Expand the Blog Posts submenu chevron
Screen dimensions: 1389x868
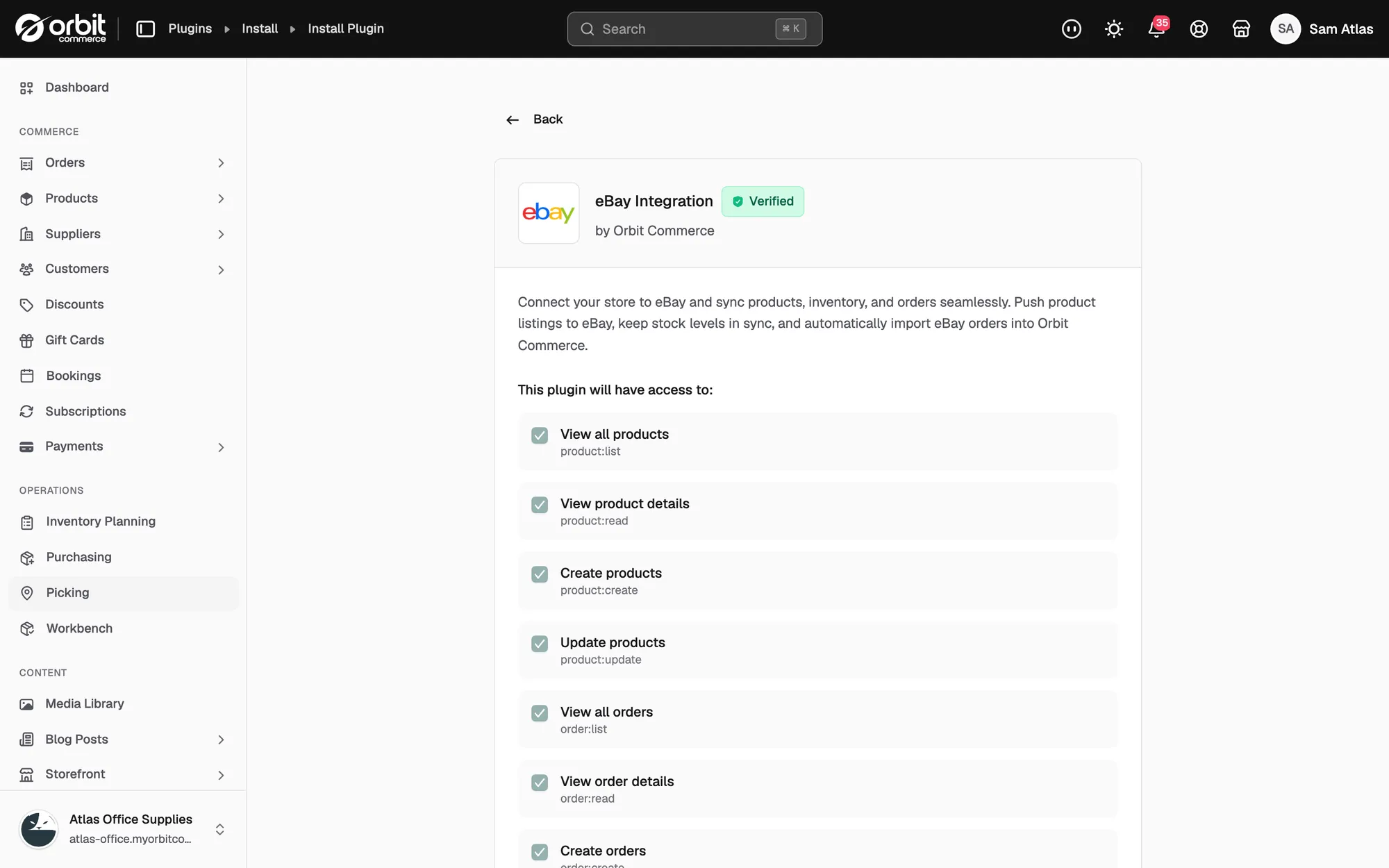[221, 740]
